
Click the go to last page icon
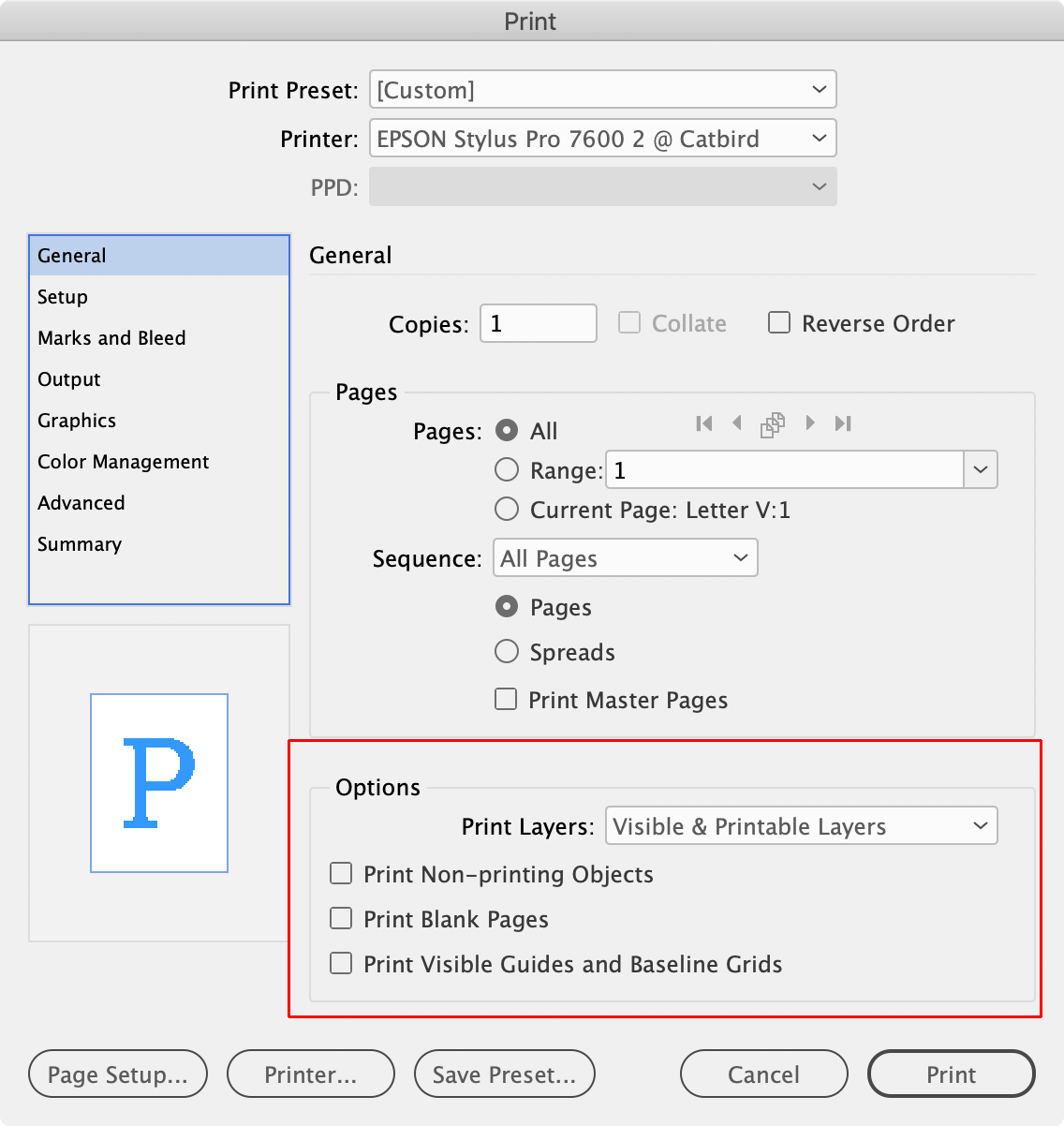click(842, 423)
